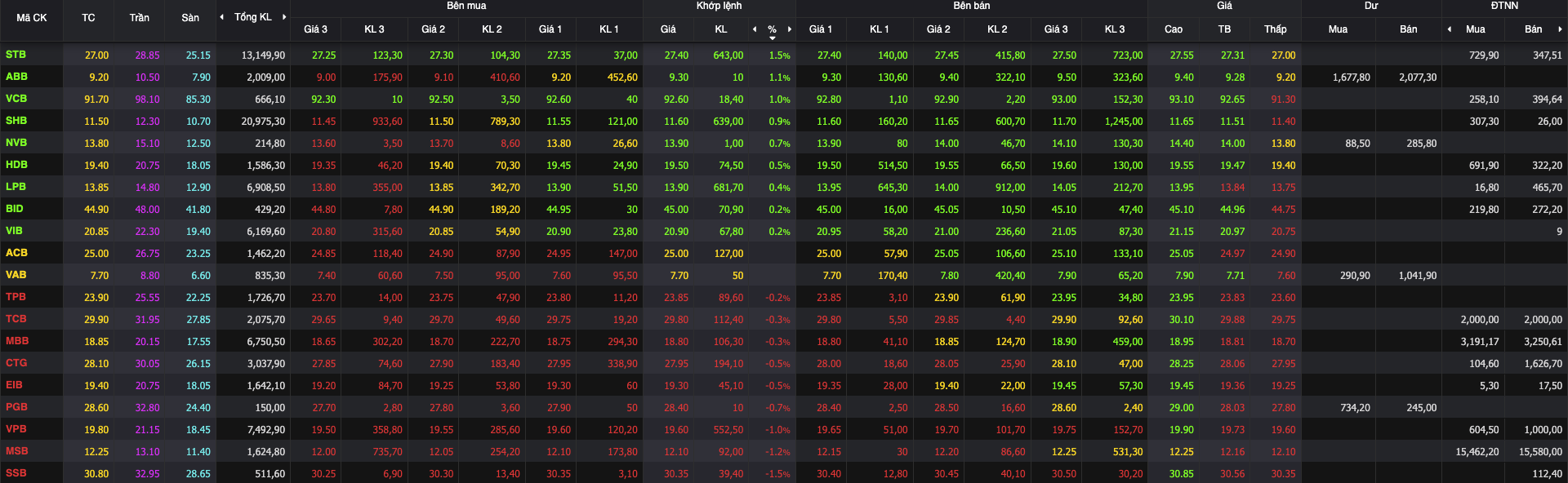Viewport: 1568px width, 483px height.
Task: Select the VPB stock code
Action: pos(16,429)
